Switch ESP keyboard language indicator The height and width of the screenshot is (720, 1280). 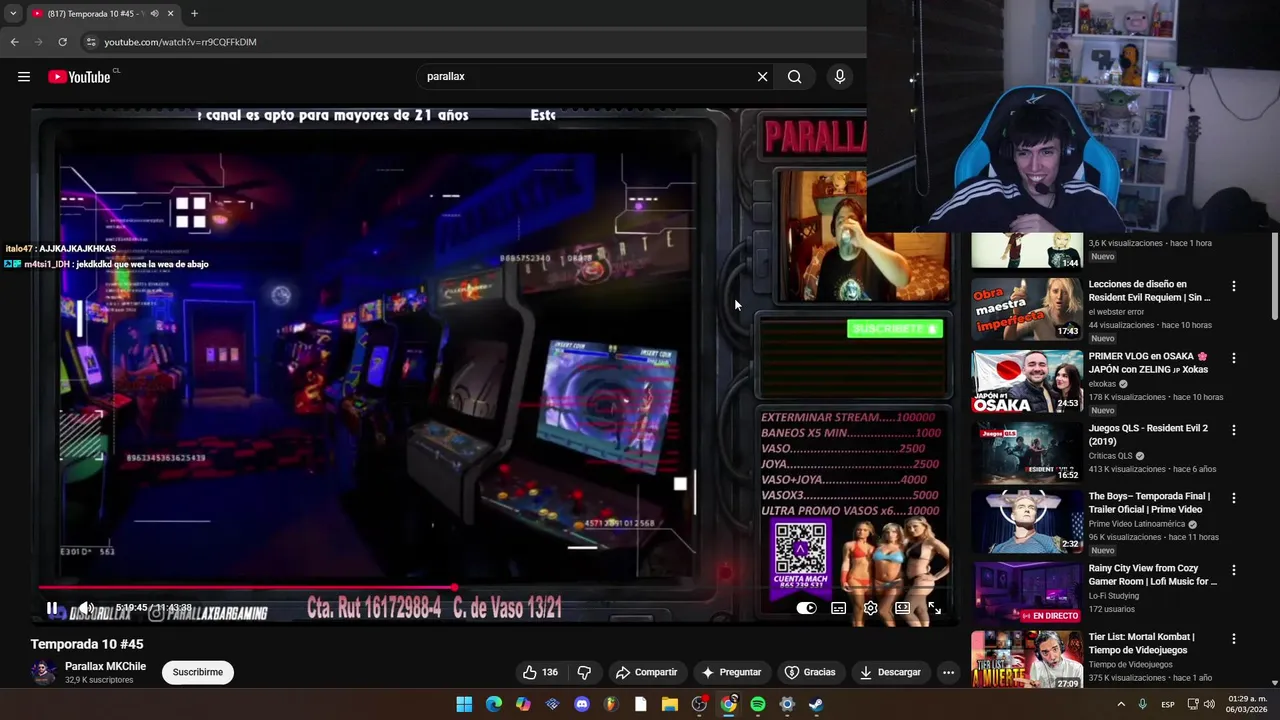[x=1168, y=705]
